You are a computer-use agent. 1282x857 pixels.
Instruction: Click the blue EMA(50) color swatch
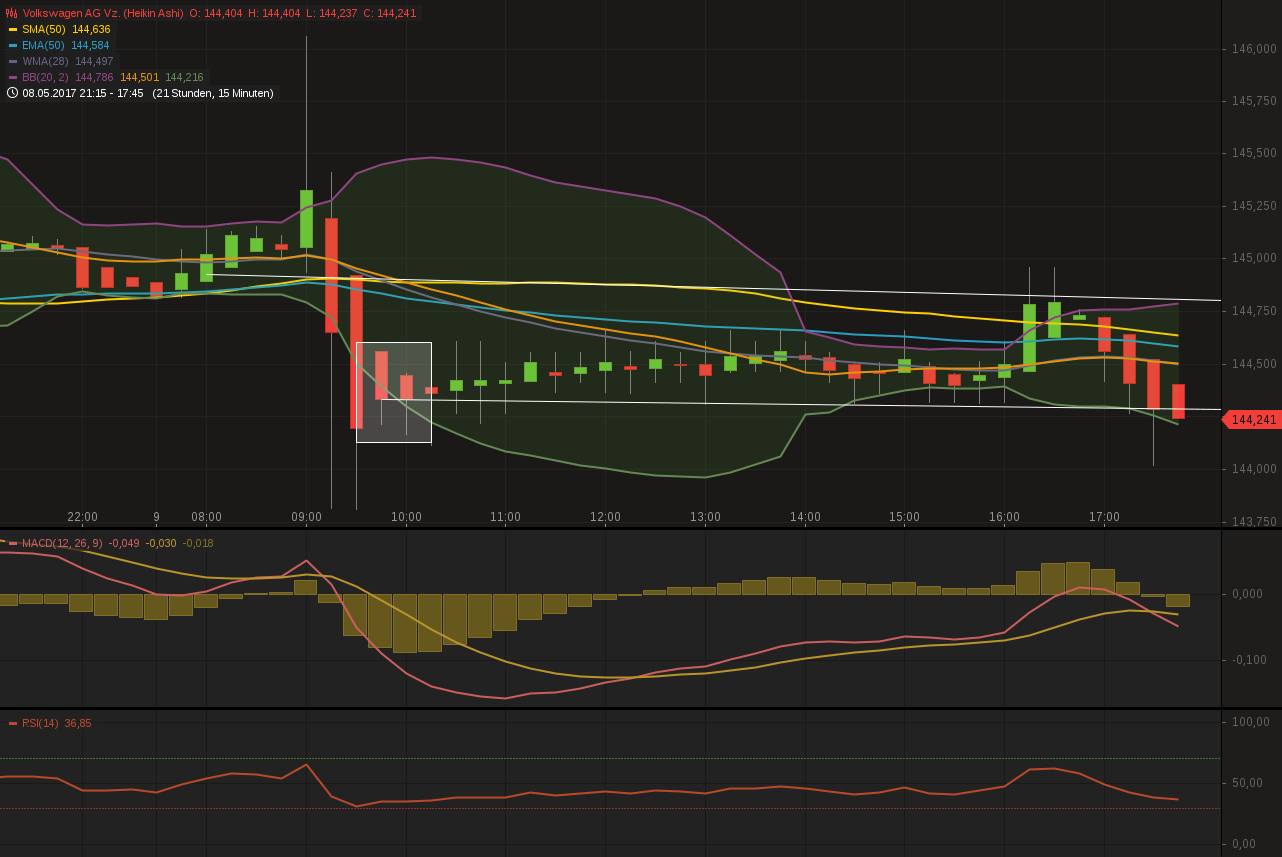tap(13, 45)
